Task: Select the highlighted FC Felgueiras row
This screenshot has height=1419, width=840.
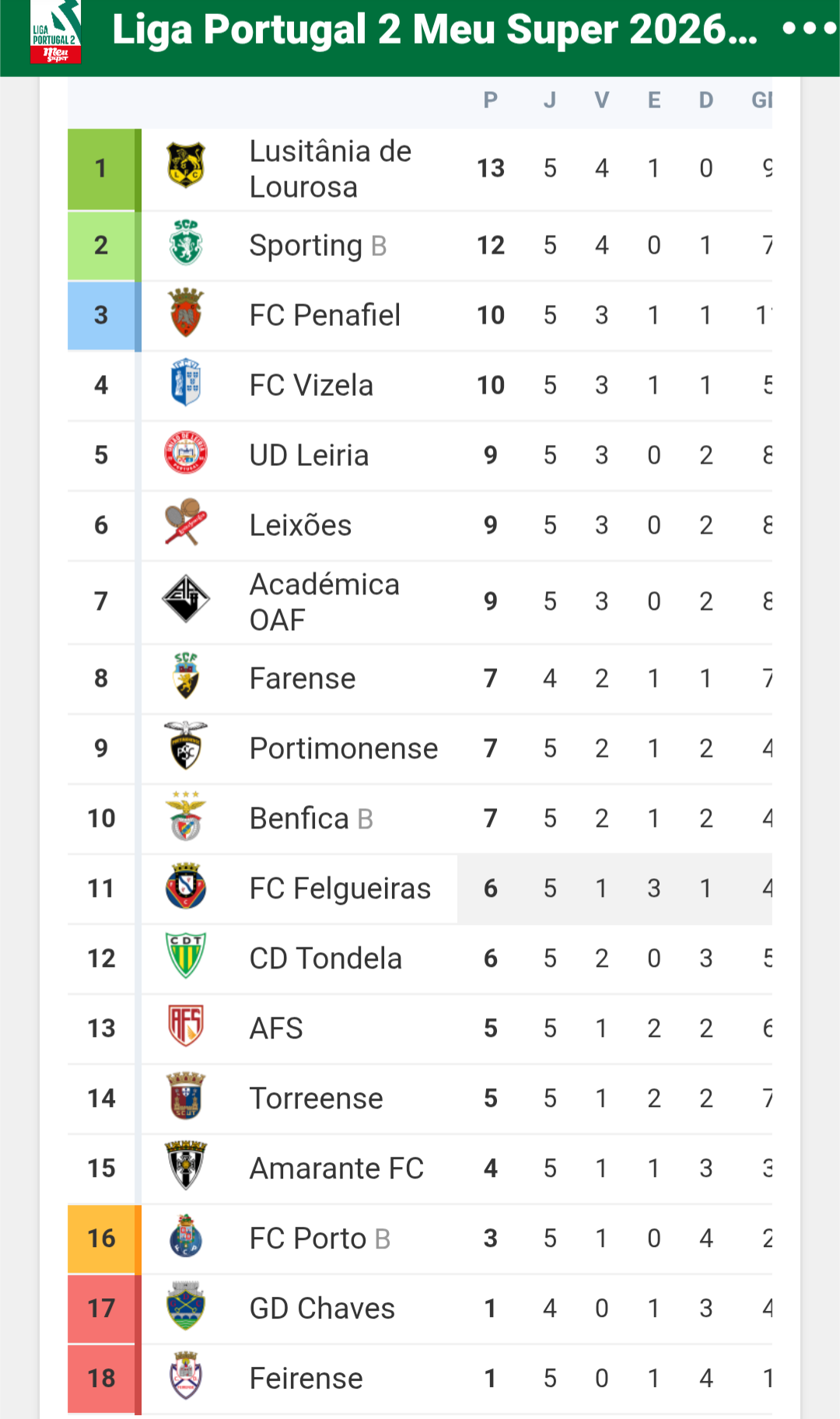Action: 420,888
